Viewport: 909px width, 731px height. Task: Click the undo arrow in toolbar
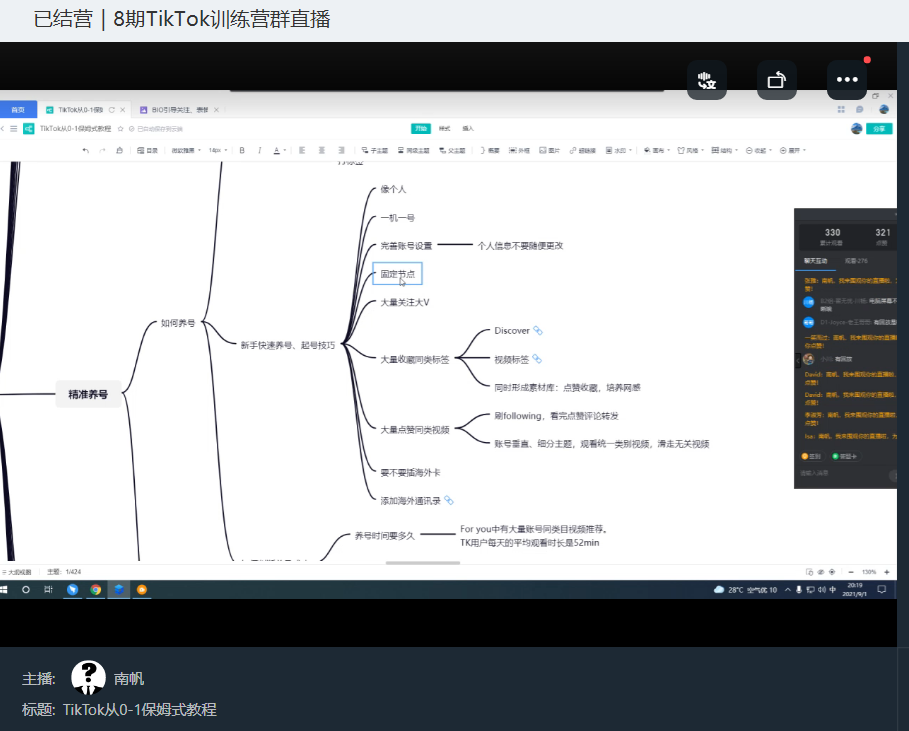(x=86, y=150)
